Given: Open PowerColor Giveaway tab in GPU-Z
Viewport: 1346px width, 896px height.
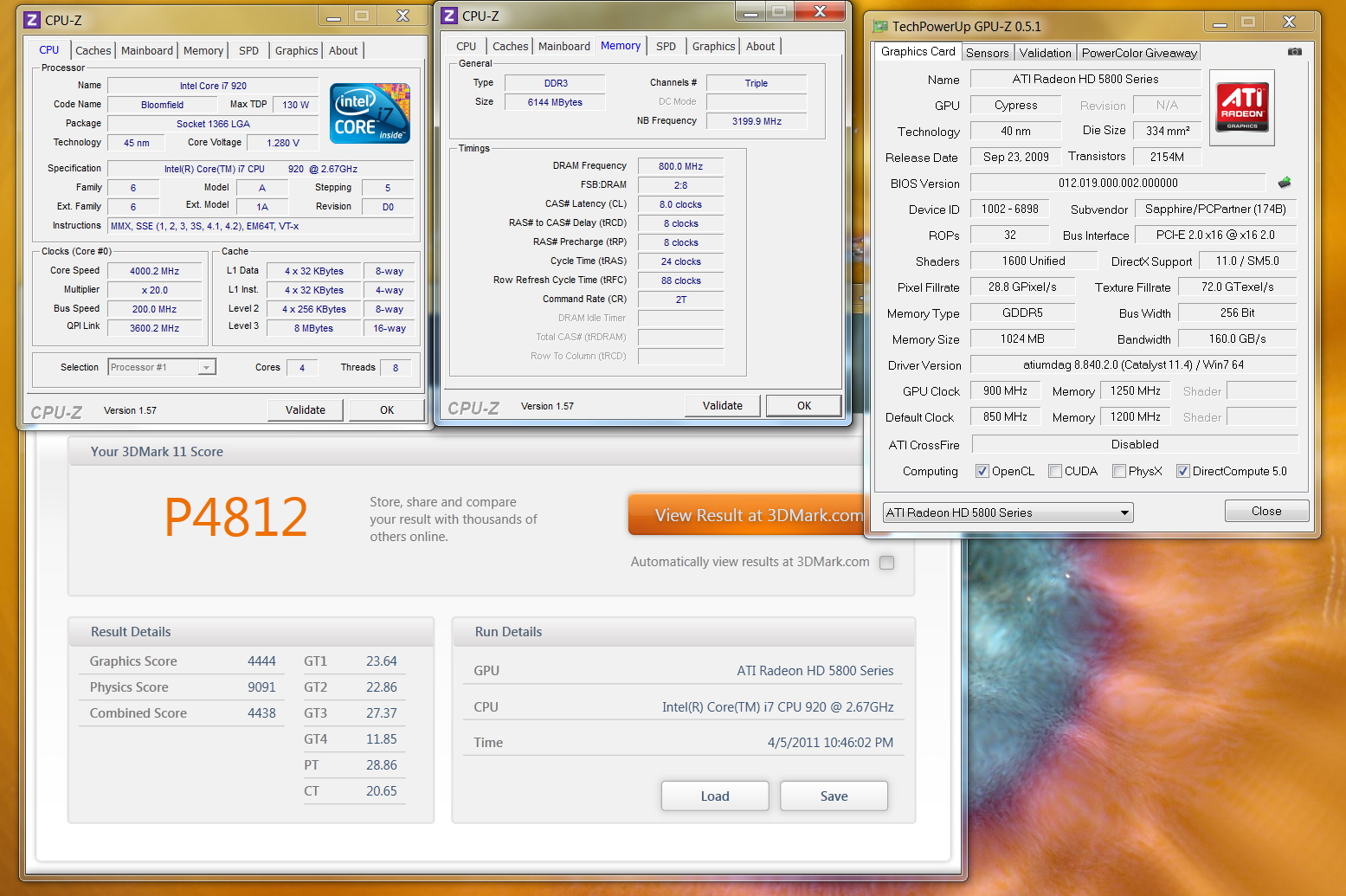Looking at the screenshot, I should pos(1139,53).
